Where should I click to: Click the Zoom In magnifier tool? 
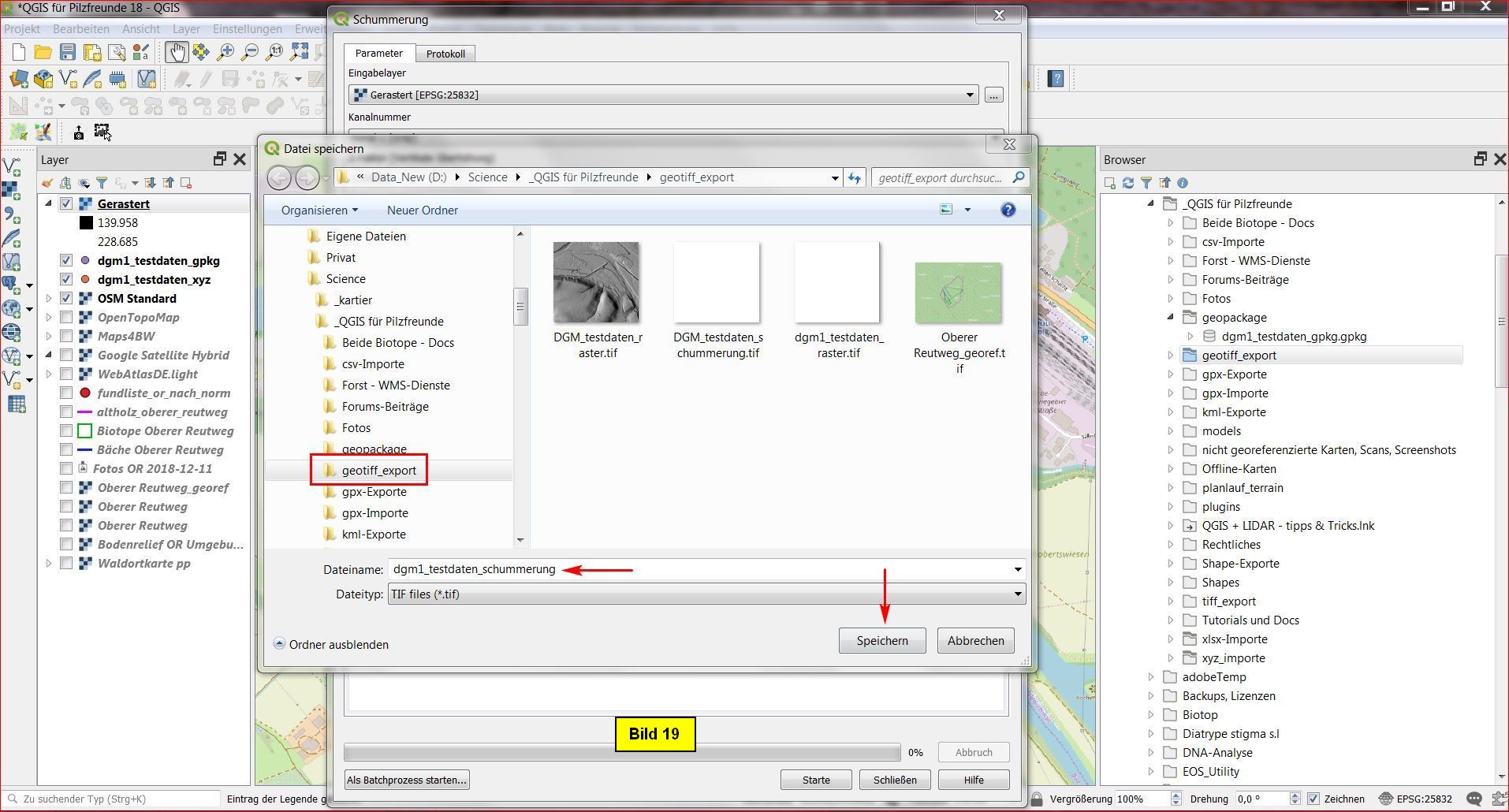225,53
